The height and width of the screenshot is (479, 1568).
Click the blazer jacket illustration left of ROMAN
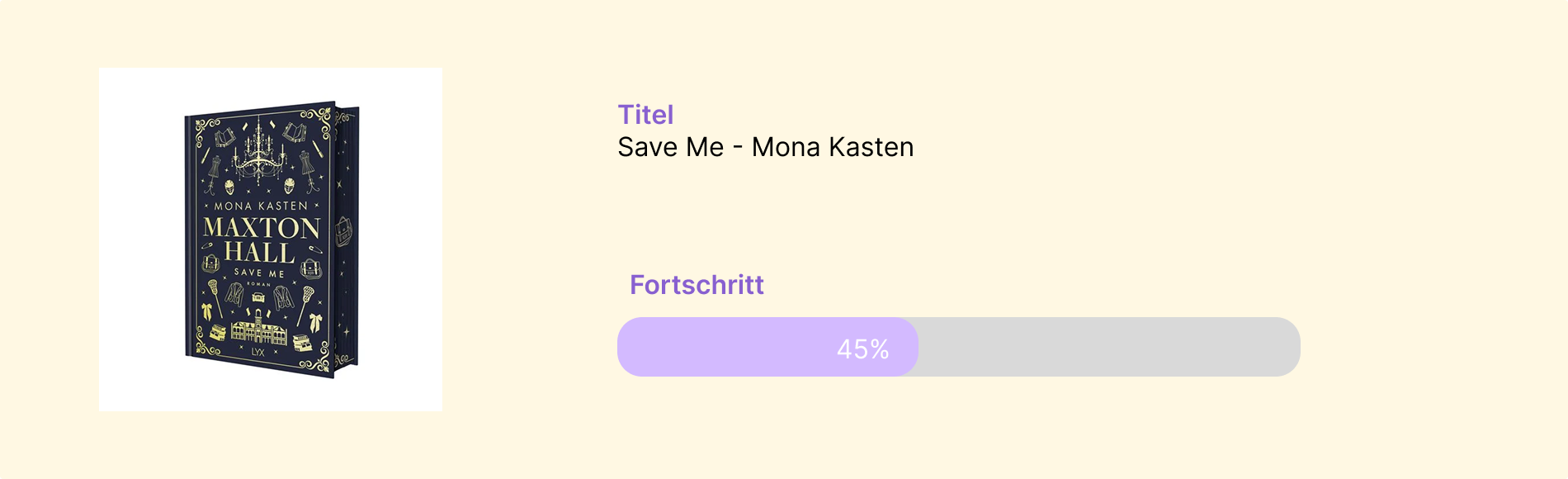click(234, 293)
